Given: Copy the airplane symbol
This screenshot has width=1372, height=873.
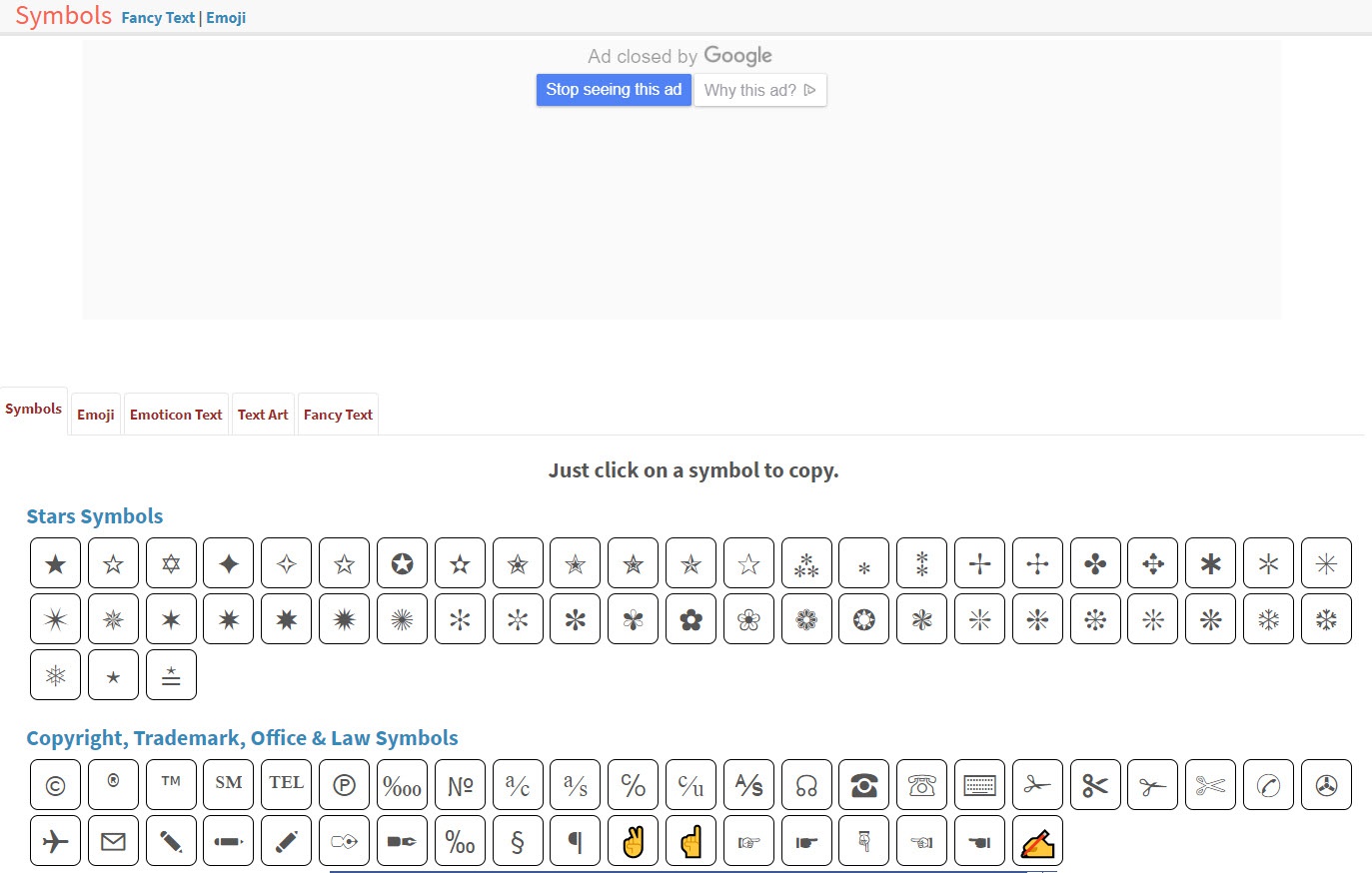Looking at the screenshot, I should (55, 841).
